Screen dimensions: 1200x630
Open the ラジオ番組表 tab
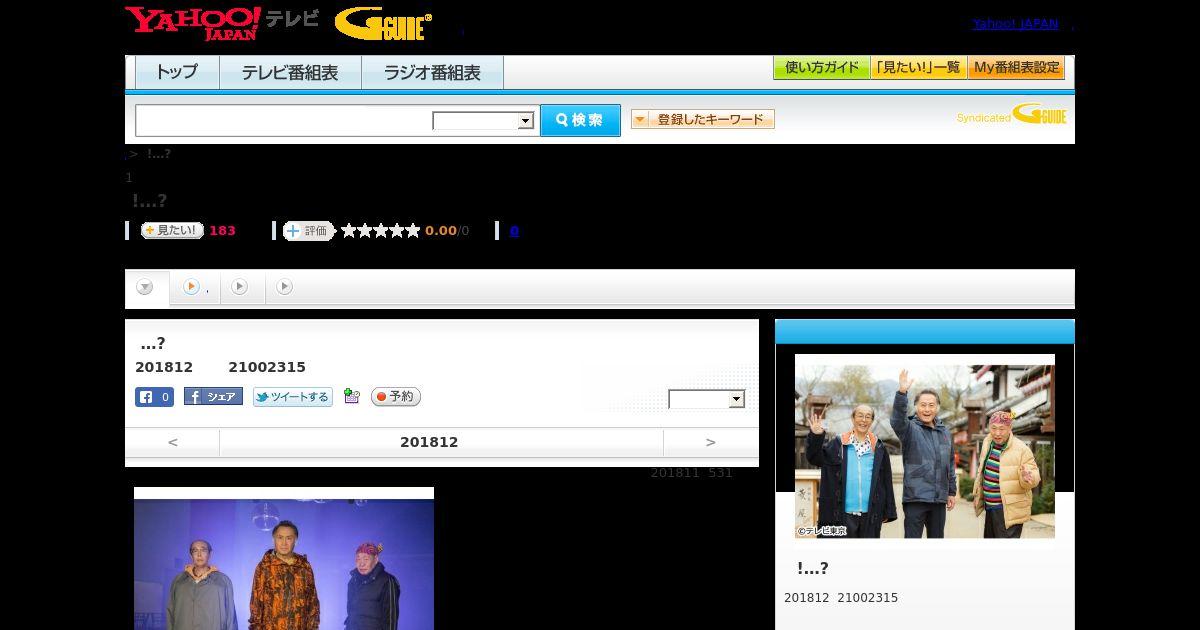coord(433,73)
